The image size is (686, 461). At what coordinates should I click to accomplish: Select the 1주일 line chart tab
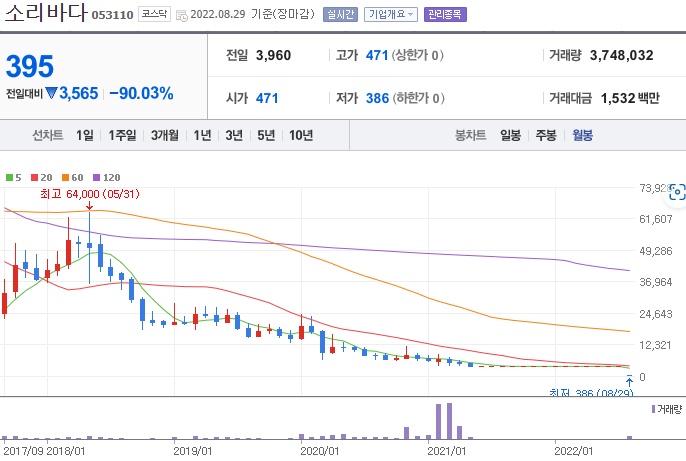(122, 135)
